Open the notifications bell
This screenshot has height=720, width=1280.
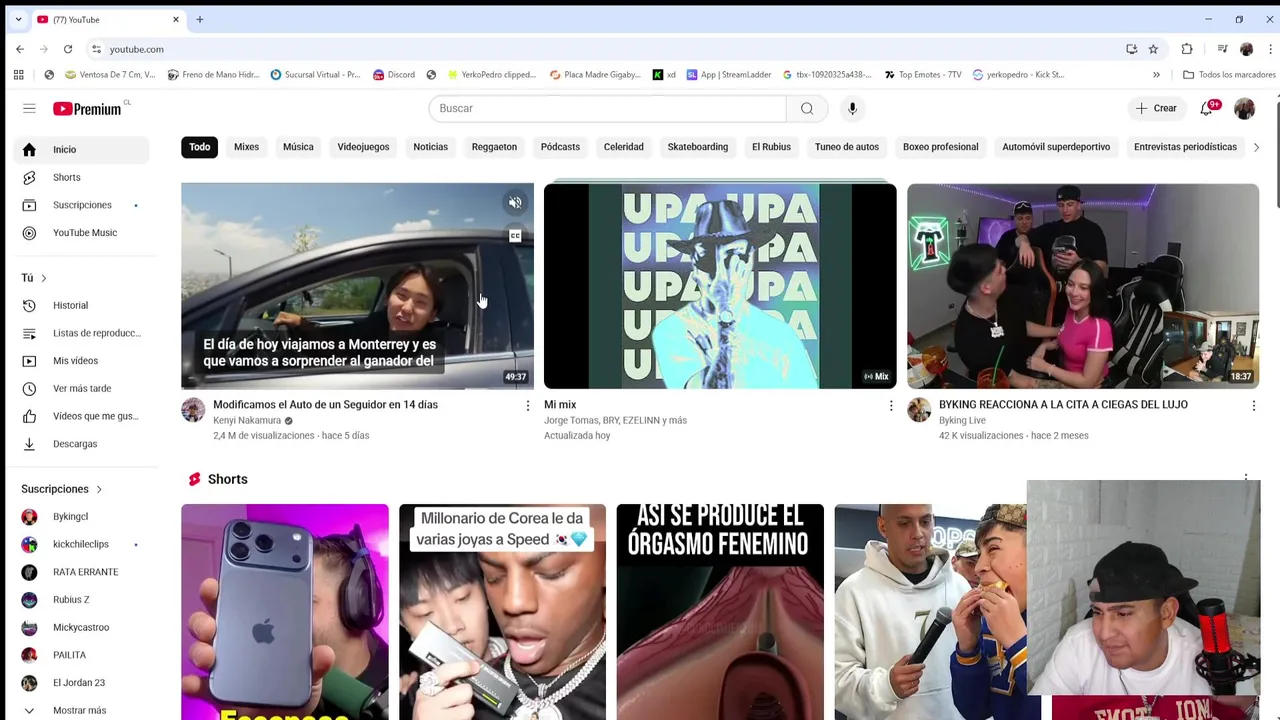point(1207,108)
